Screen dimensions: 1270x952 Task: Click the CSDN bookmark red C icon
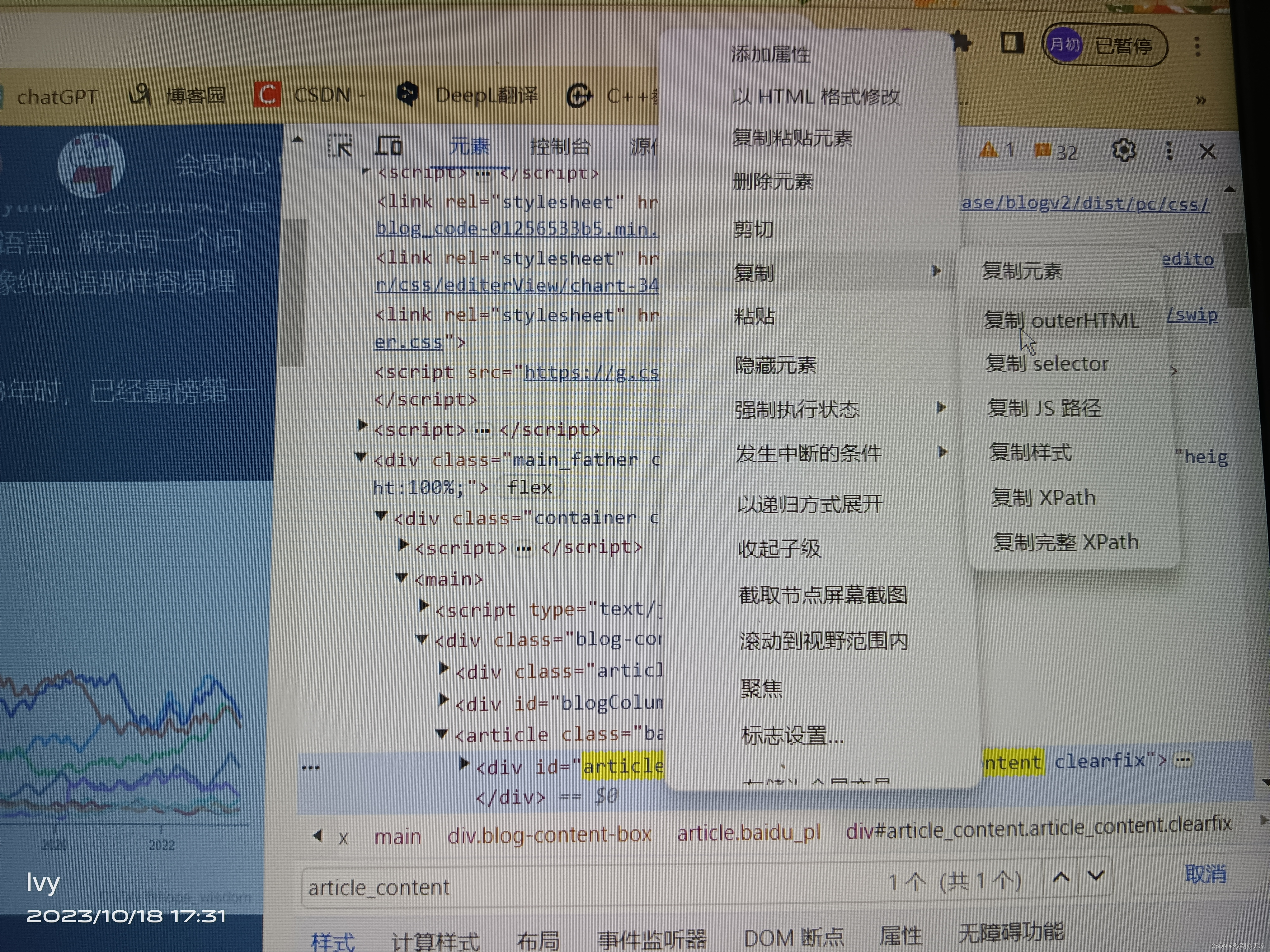click(x=267, y=94)
